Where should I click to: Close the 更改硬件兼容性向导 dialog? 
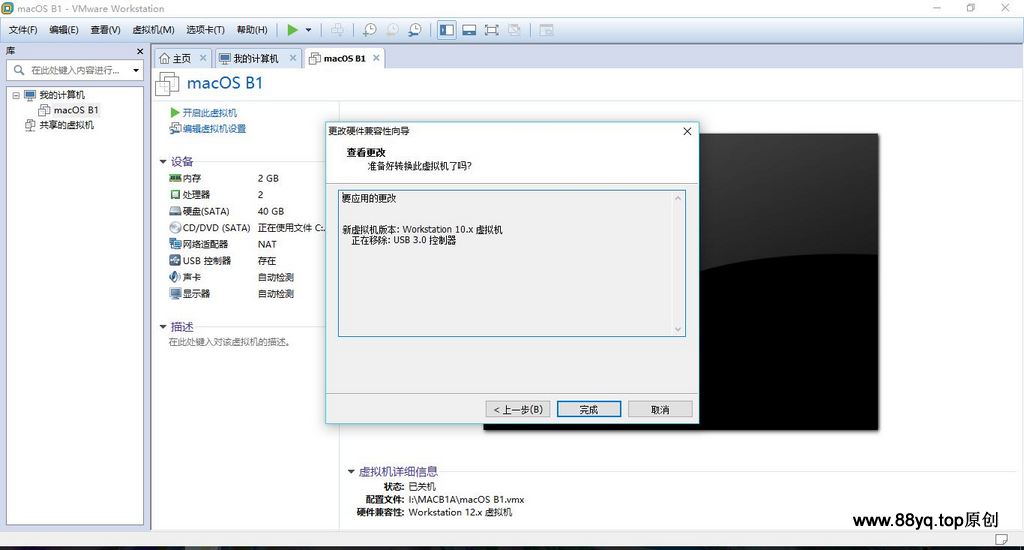coord(687,131)
